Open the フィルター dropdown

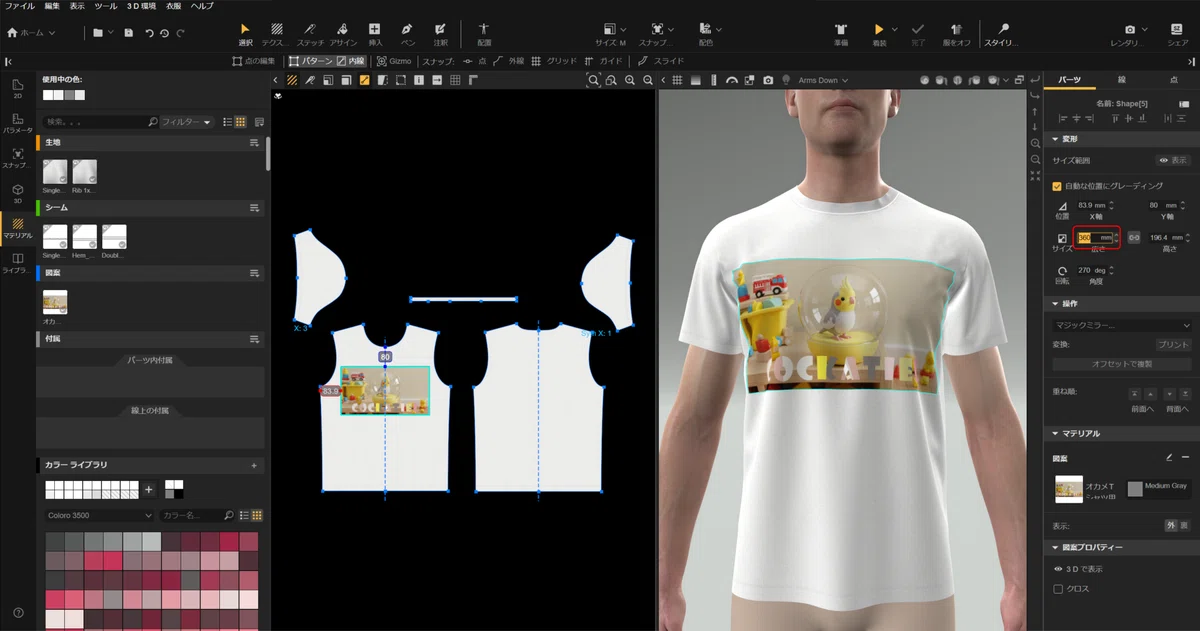point(187,122)
